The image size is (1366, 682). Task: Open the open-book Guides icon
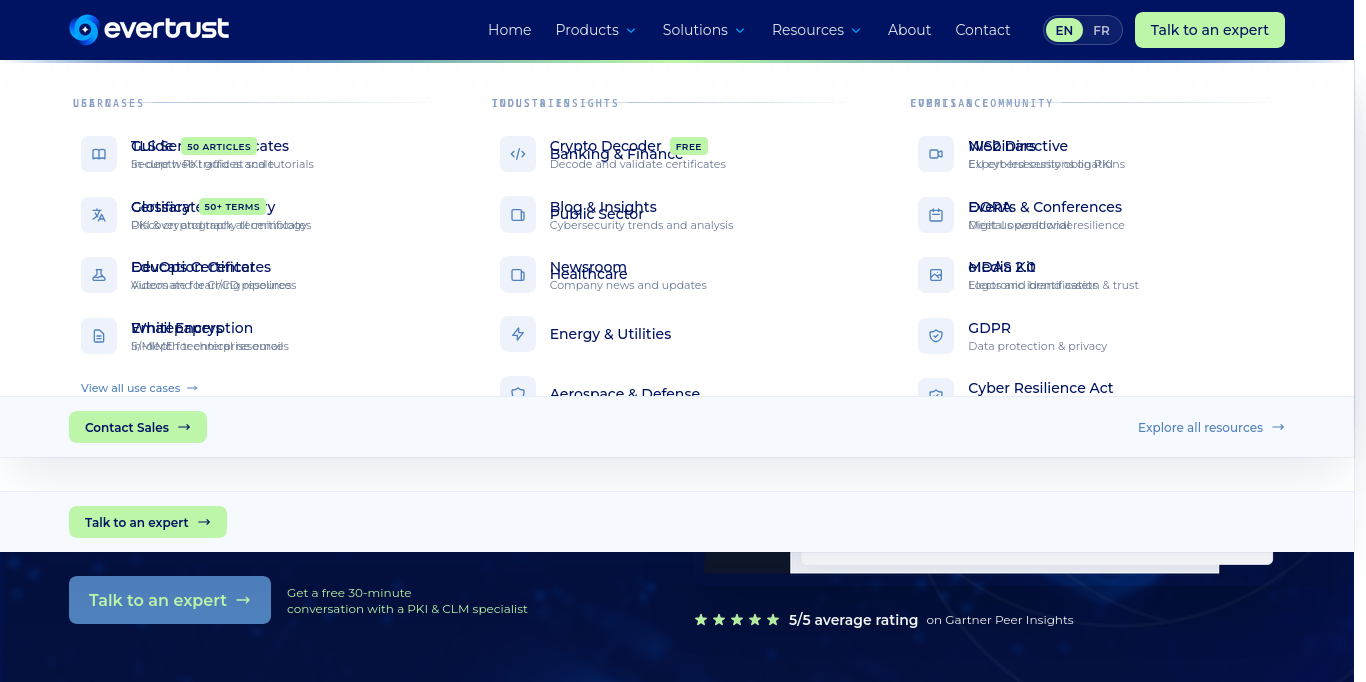99,154
